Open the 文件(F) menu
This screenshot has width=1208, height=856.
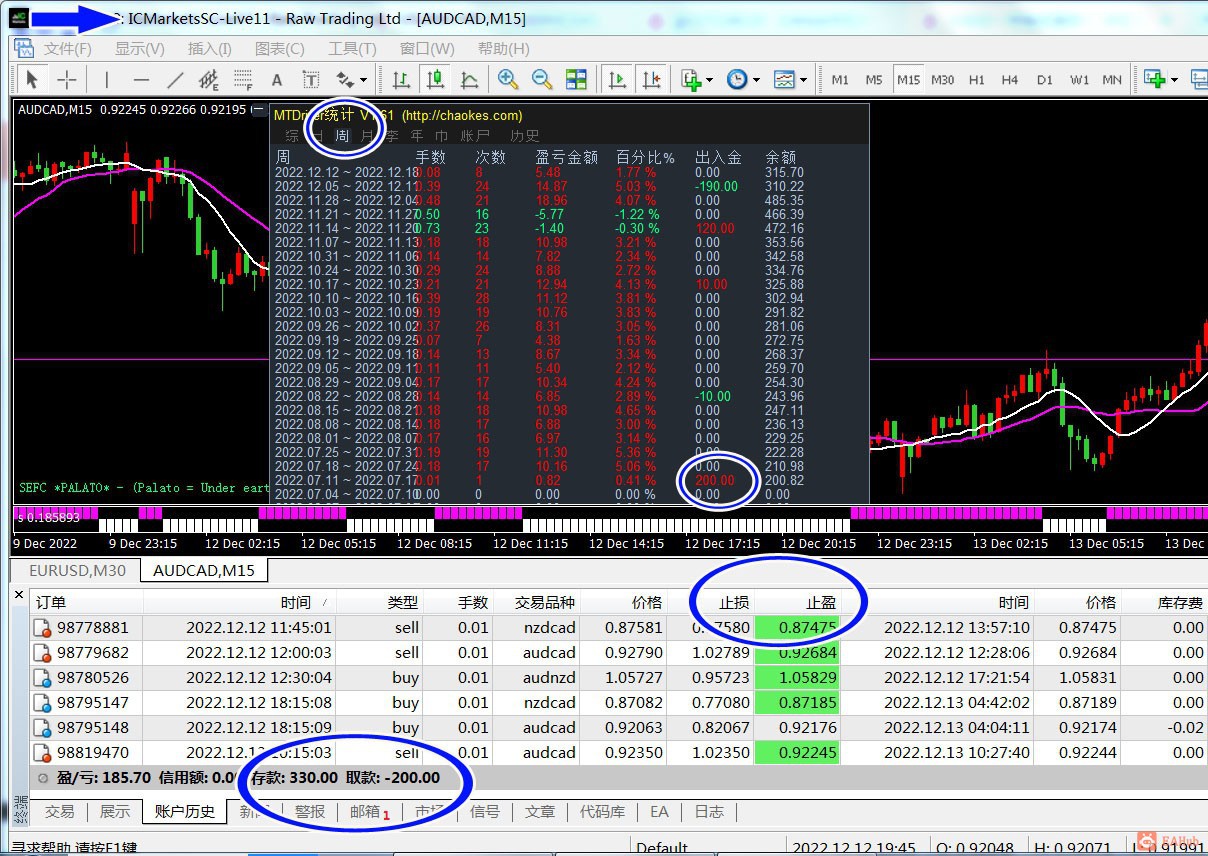pyautogui.click(x=67, y=48)
